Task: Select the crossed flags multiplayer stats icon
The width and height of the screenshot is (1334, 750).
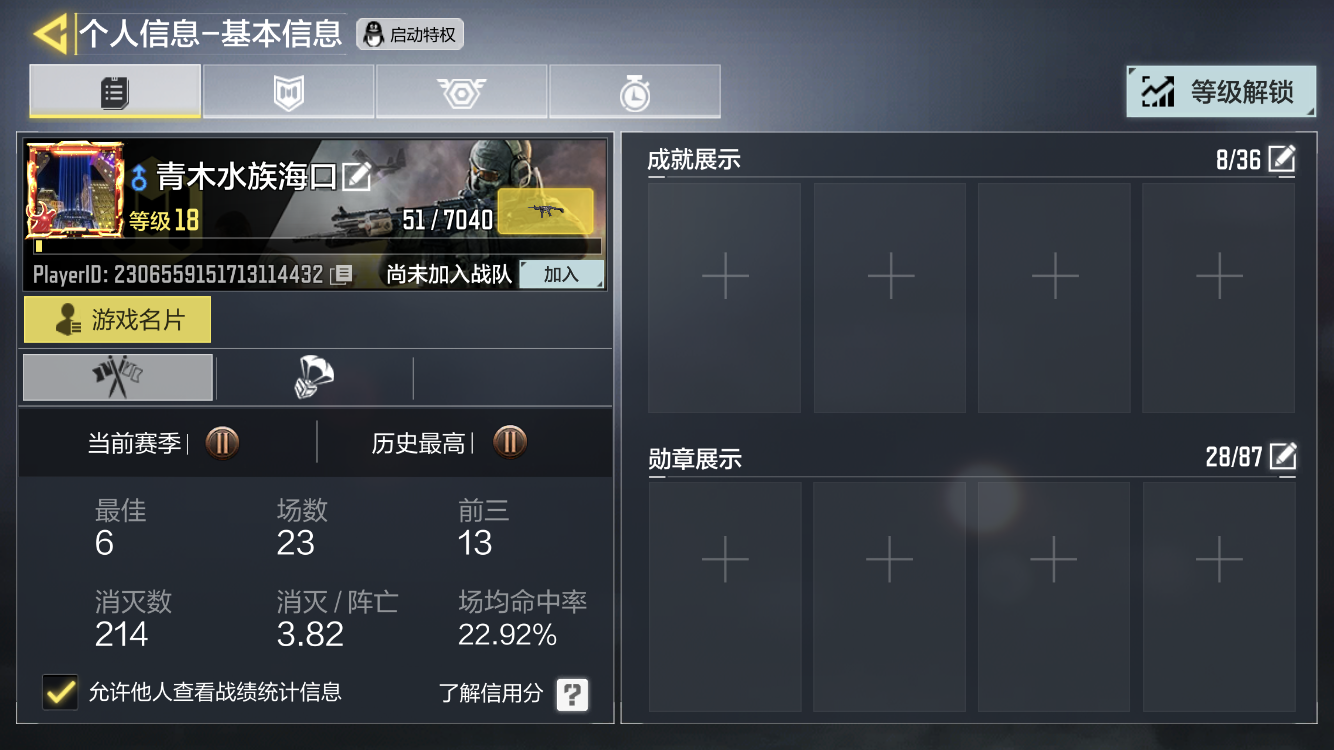Action: [x=118, y=378]
